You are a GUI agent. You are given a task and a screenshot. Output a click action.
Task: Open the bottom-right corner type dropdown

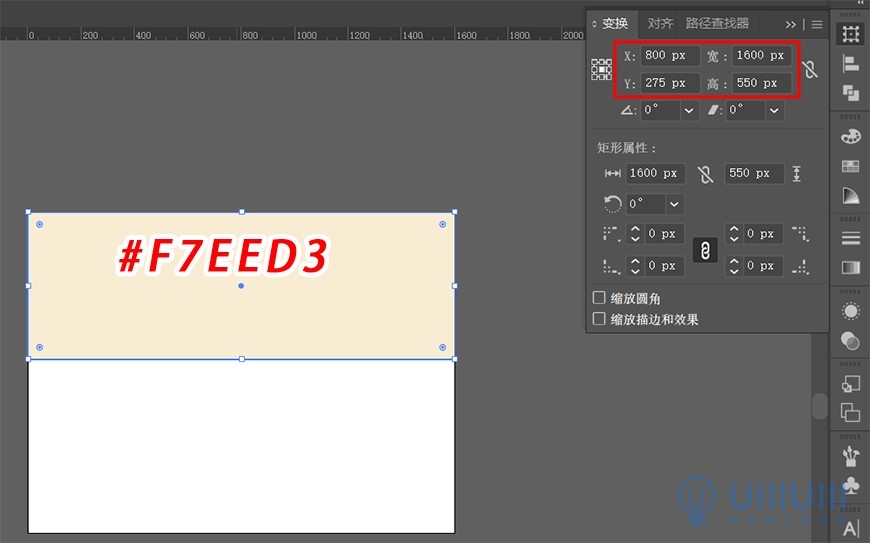click(x=800, y=267)
